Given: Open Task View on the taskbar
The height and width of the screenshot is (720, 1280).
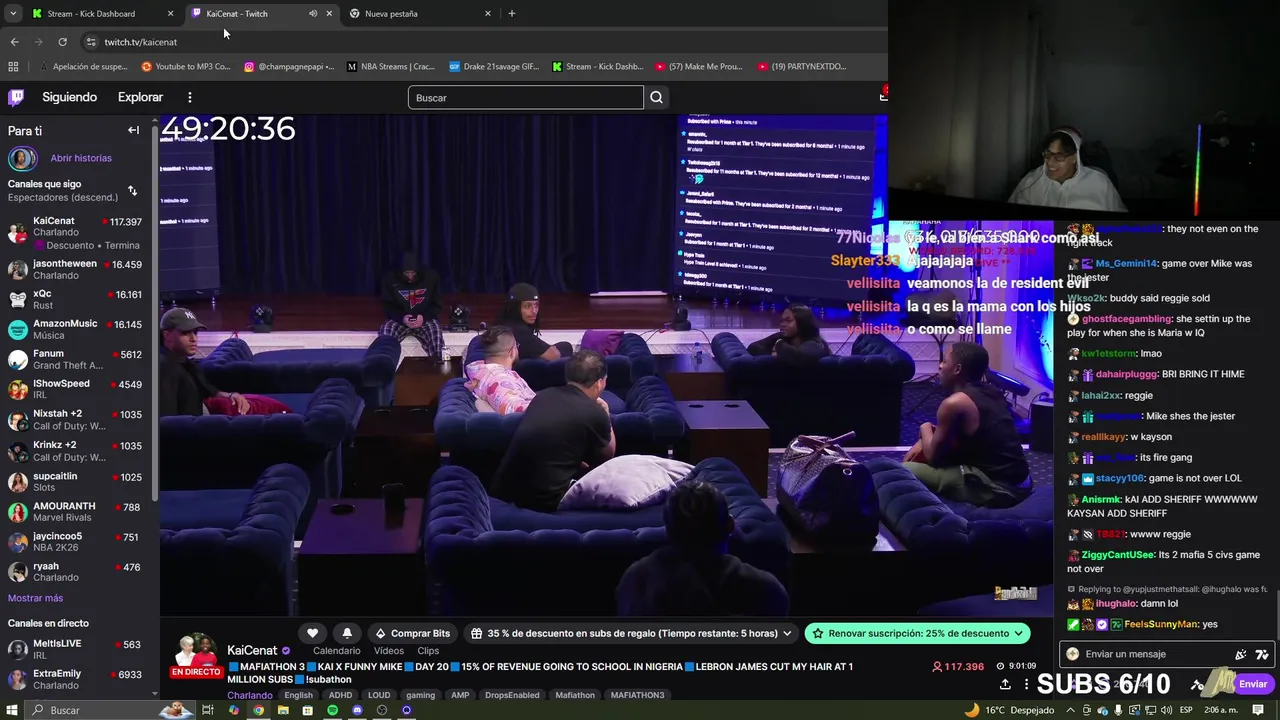Looking at the screenshot, I should coord(208,710).
